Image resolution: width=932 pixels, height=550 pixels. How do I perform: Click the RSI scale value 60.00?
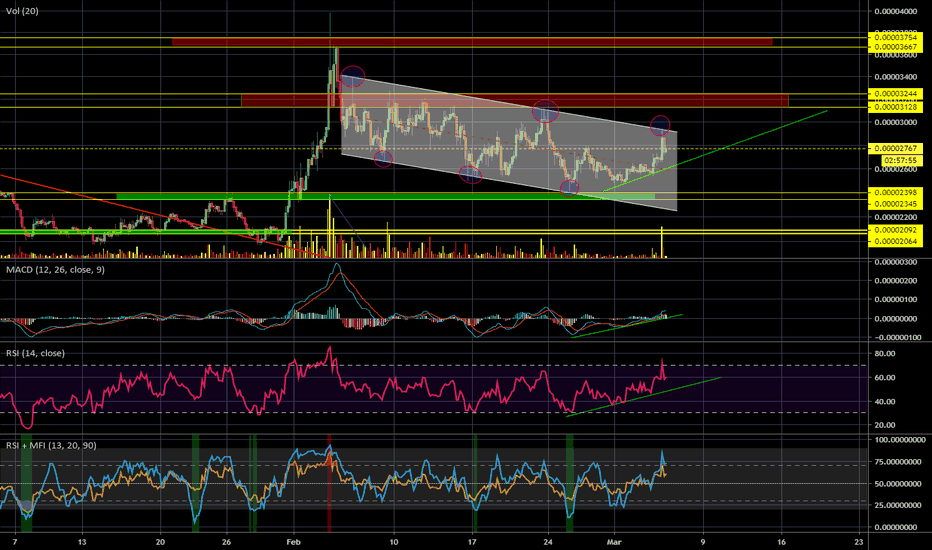click(885, 378)
